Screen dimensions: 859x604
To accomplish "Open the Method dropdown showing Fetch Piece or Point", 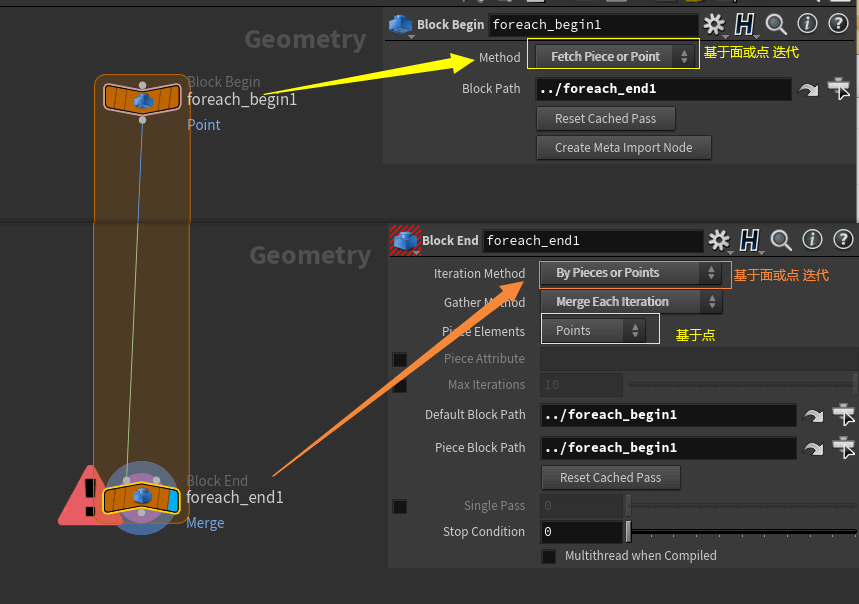I will point(615,56).
